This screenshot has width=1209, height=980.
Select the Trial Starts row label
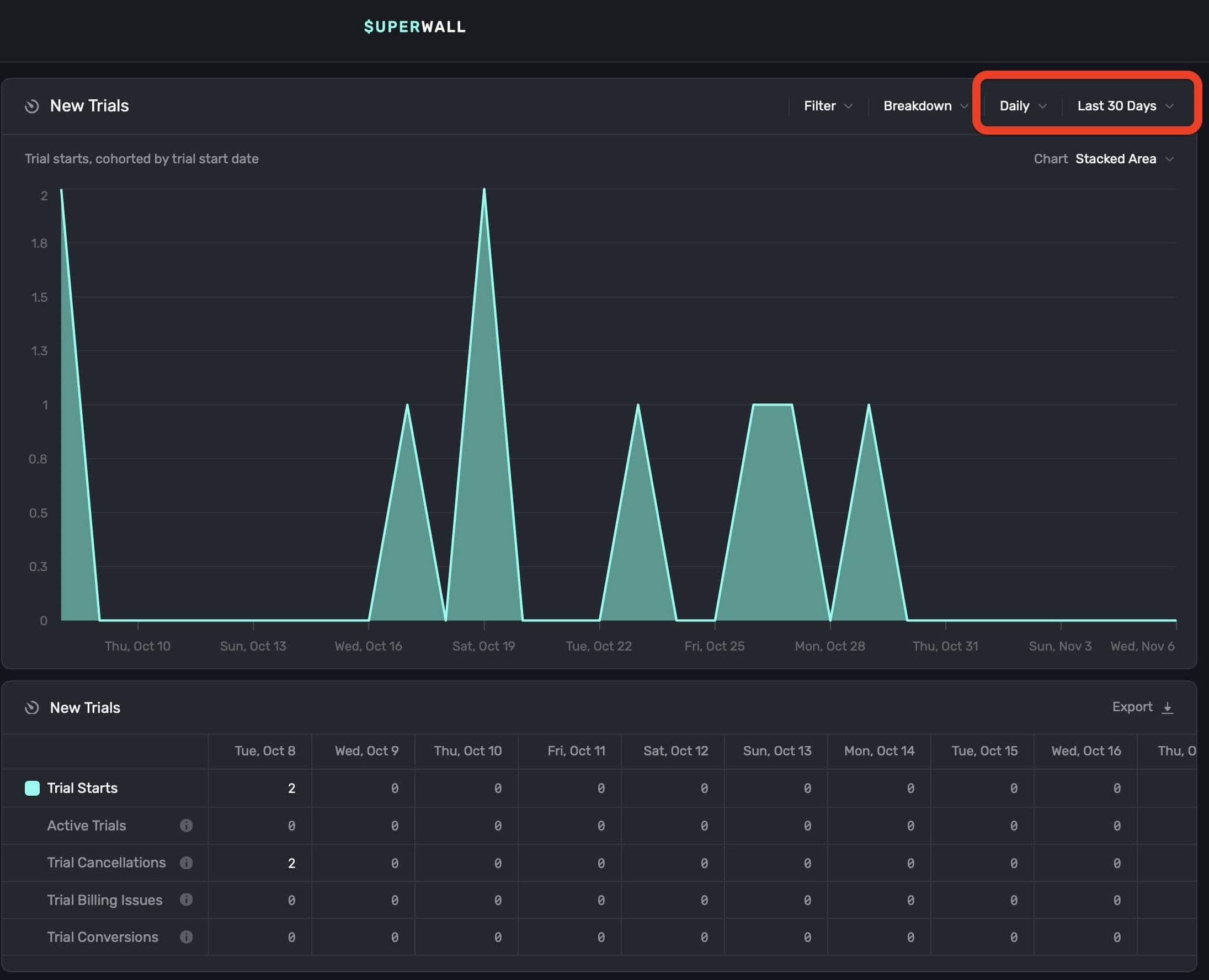(x=82, y=788)
